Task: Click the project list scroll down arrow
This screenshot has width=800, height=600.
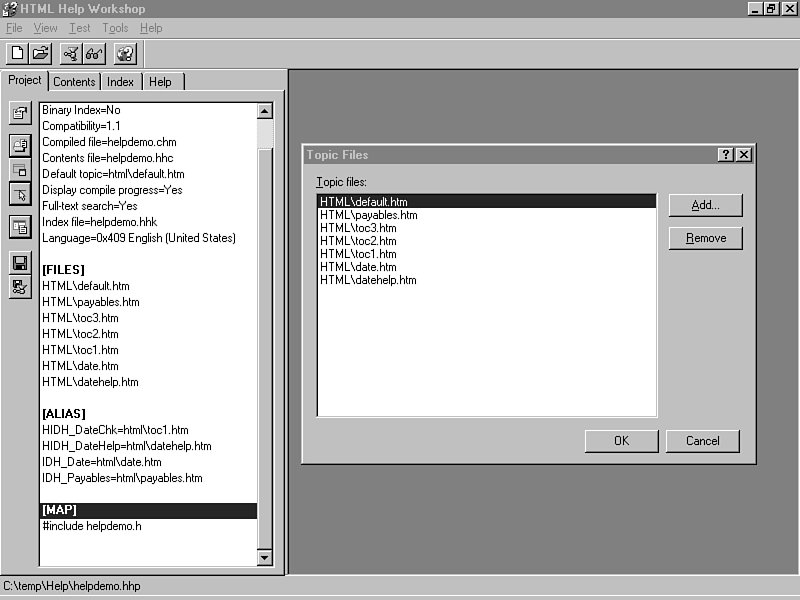Action: (x=265, y=557)
